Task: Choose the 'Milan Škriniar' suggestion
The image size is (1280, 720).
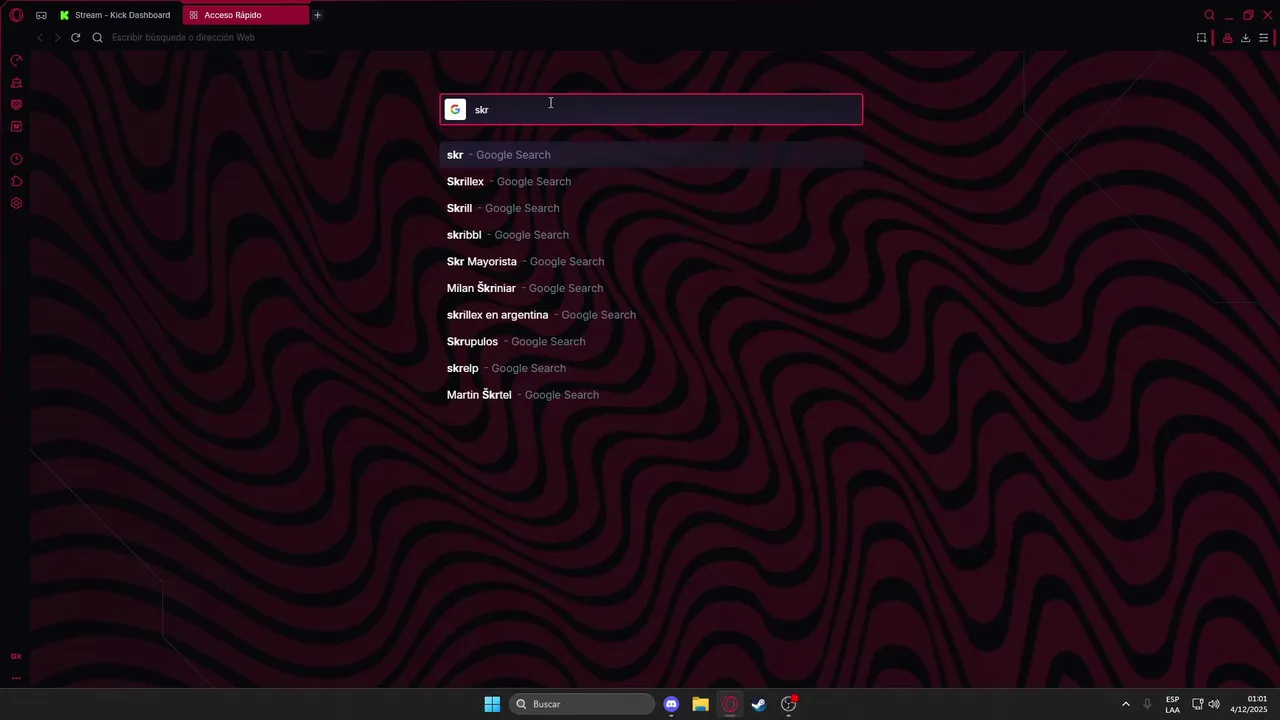Action: [651, 288]
